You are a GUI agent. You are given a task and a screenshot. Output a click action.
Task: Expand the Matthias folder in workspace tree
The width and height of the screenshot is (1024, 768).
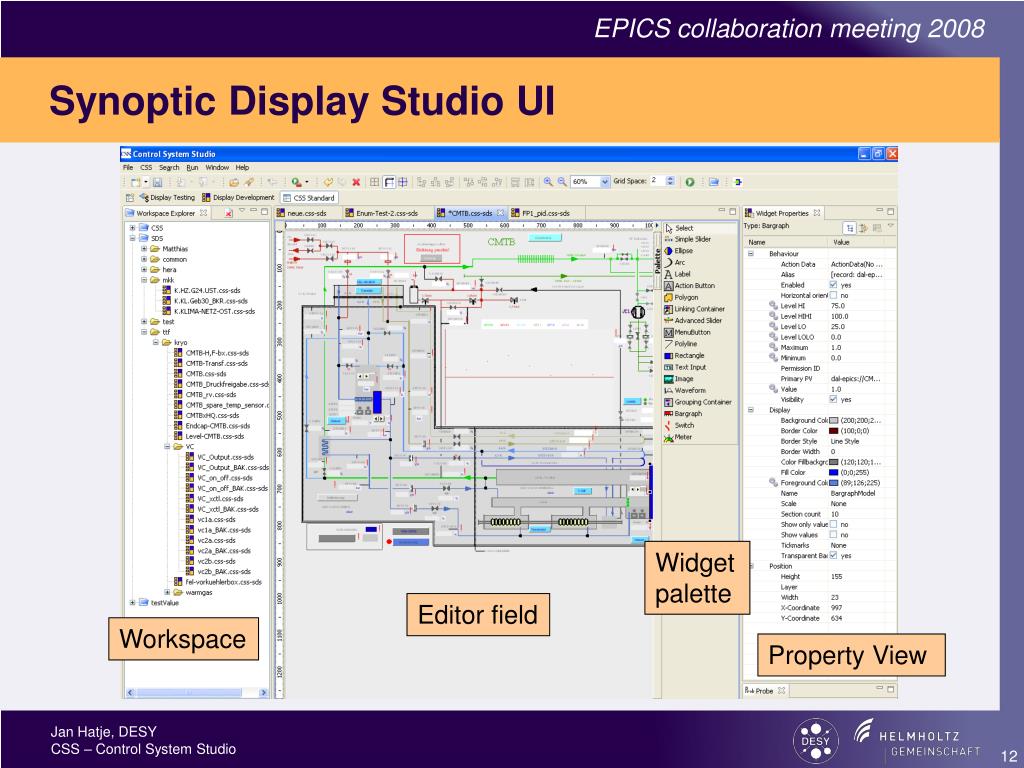[x=144, y=249]
